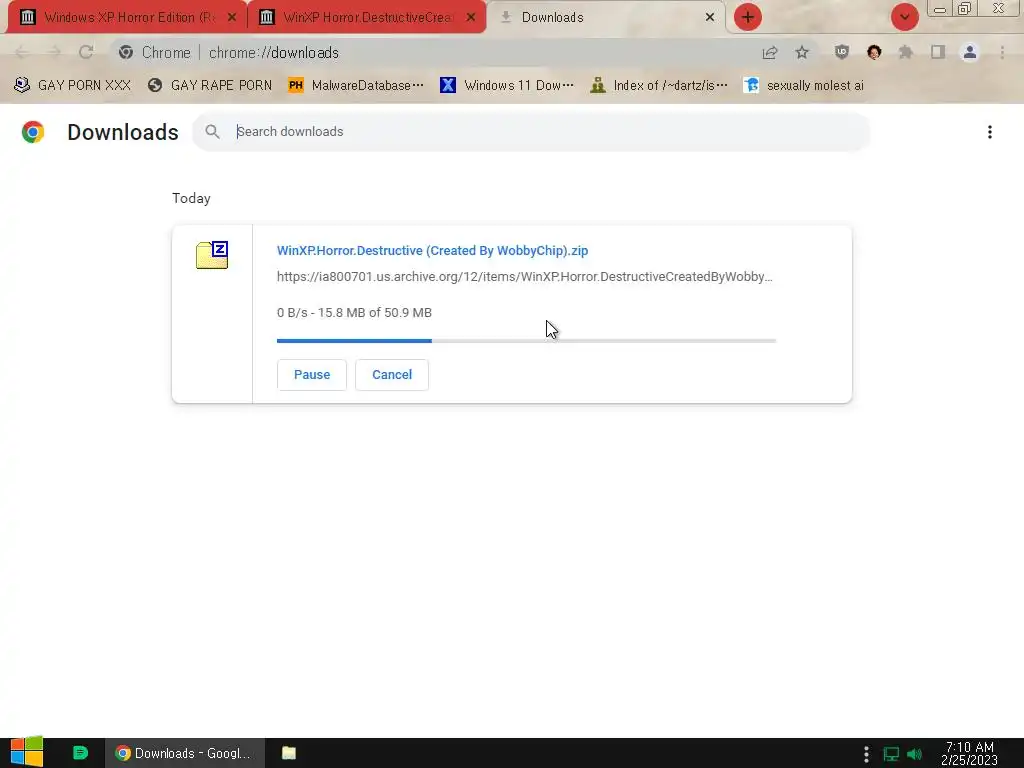The width and height of the screenshot is (1024, 768).
Task: Show hidden tray icons via the dots
Action: pos(866,754)
